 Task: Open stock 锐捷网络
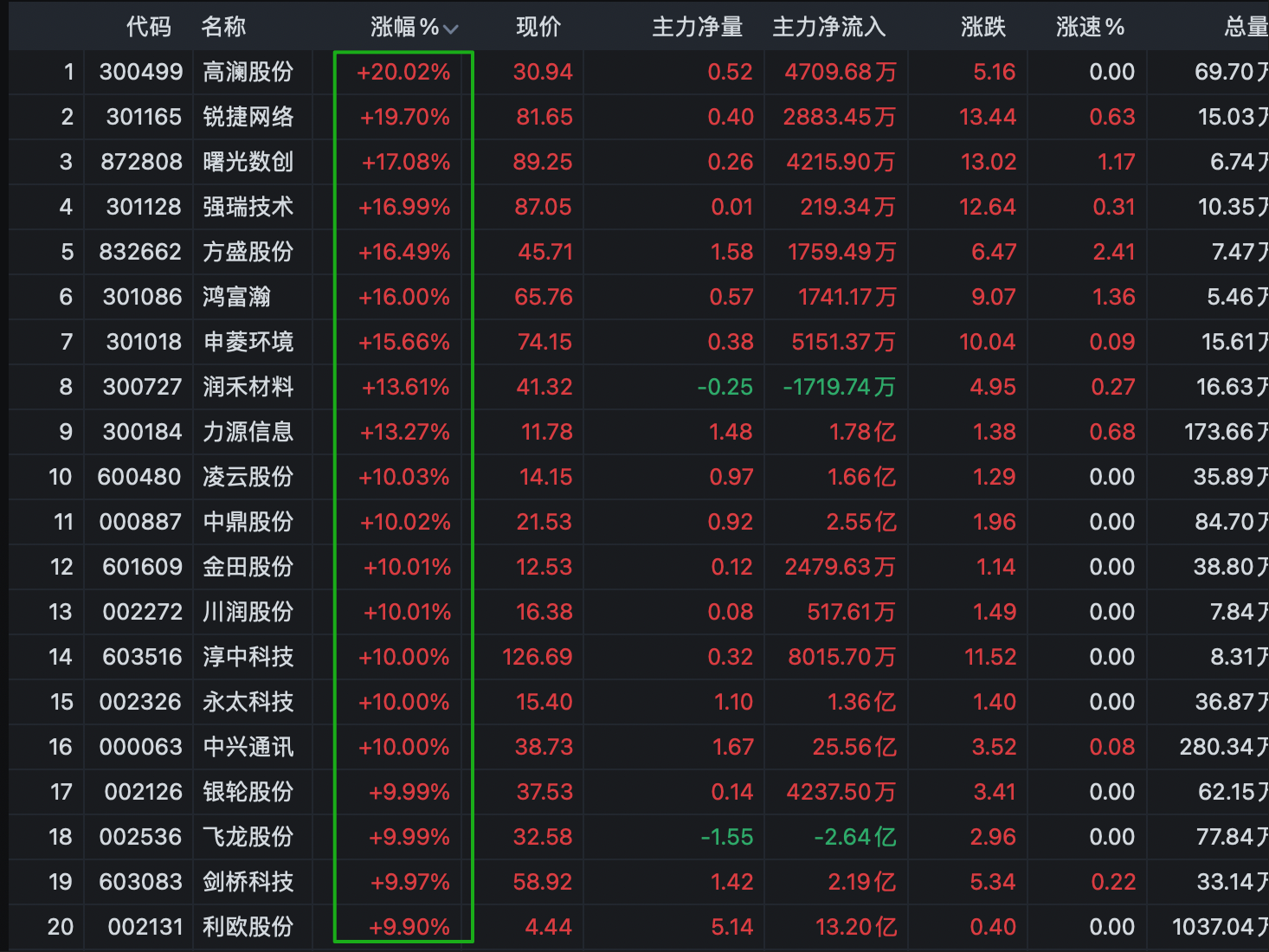pyautogui.click(x=248, y=117)
